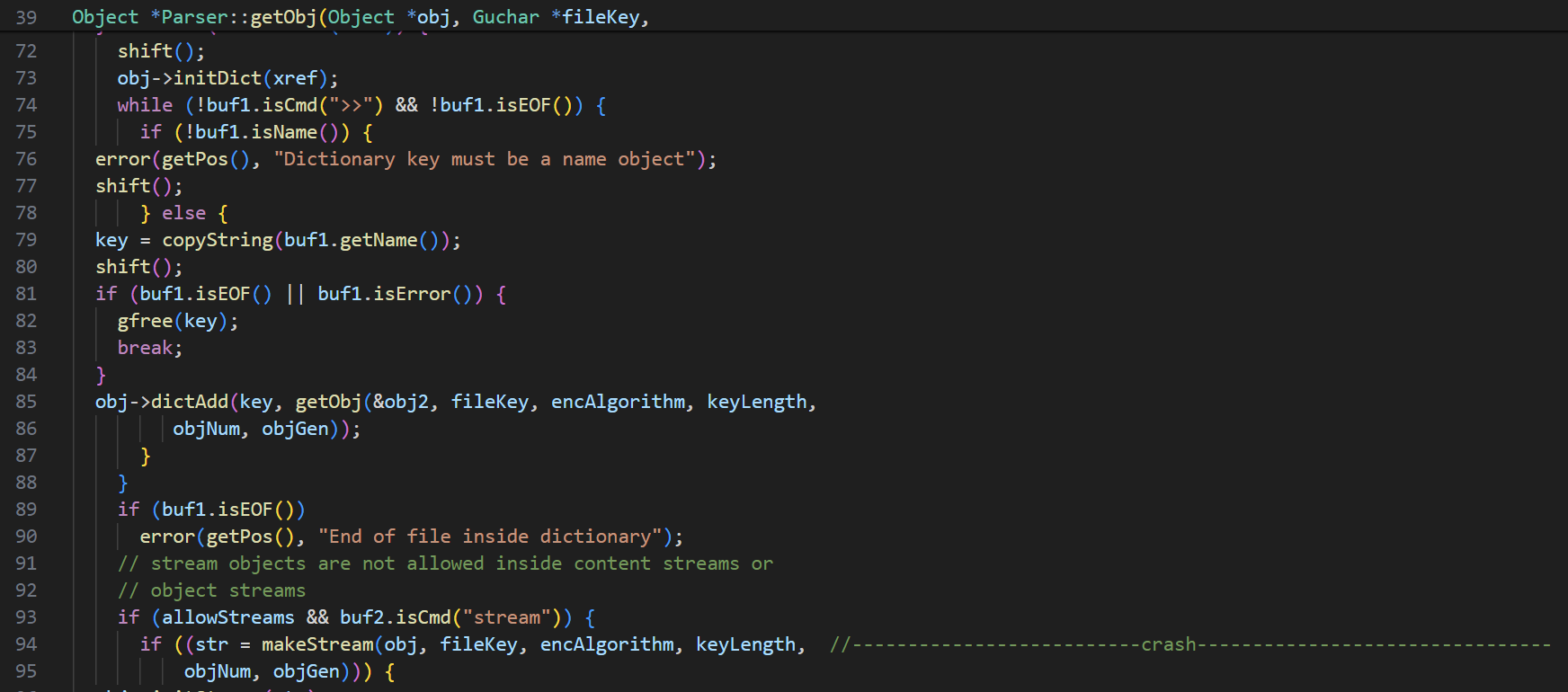Click line number 89 in the gutter
The height and width of the screenshot is (692, 1568).
(x=26, y=510)
